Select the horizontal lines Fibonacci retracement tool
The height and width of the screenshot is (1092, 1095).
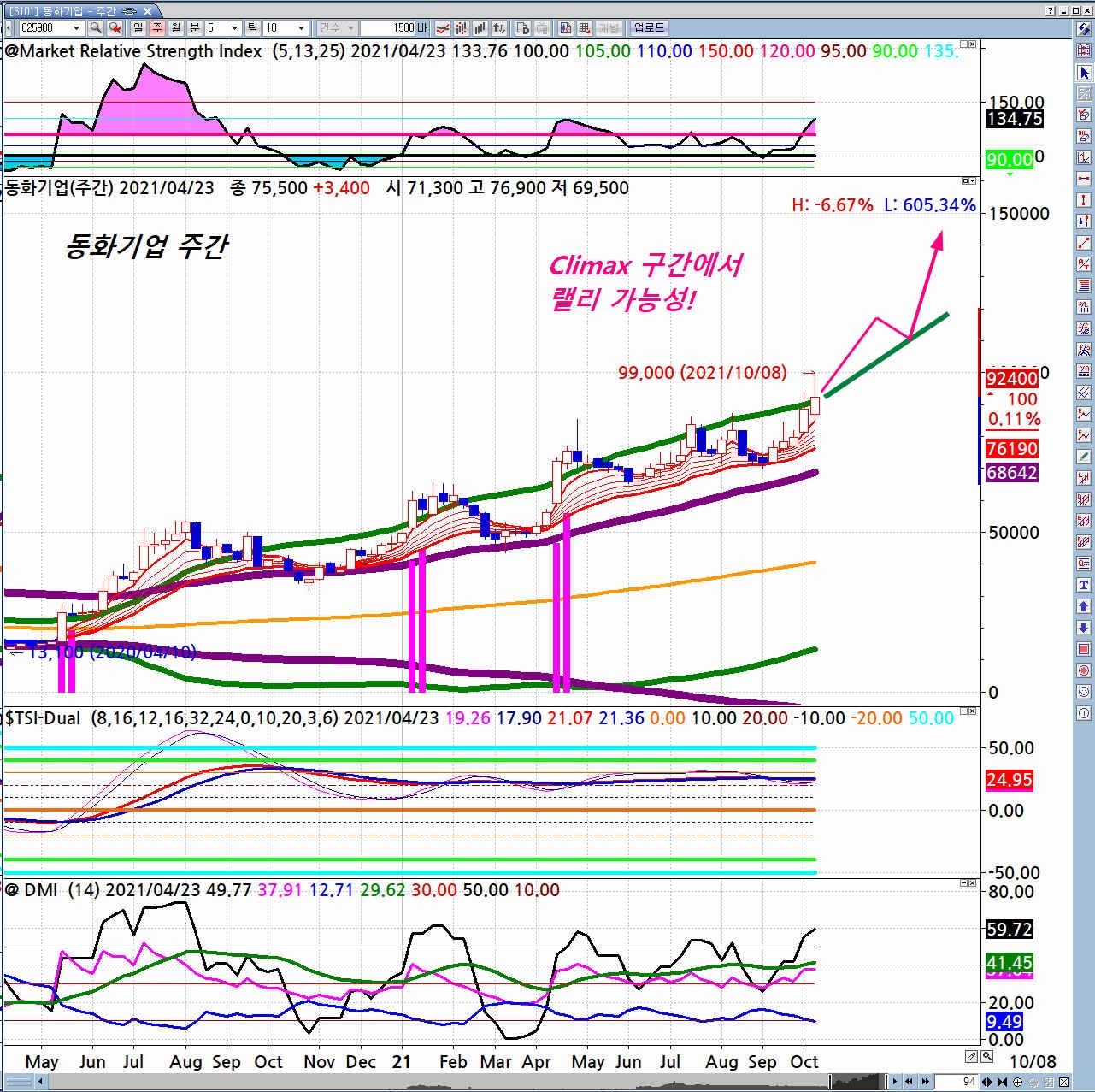(x=1084, y=286)
